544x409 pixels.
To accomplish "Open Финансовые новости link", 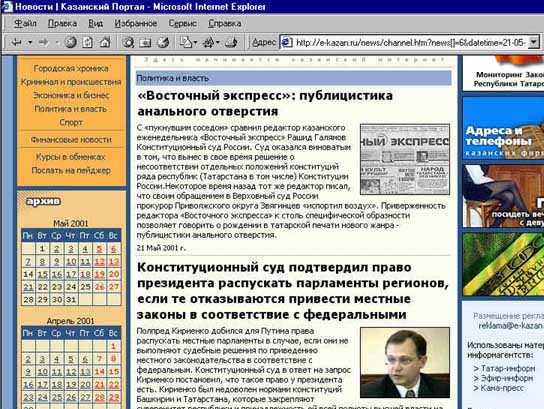I will pyautogui.click(x=71, y=139).
